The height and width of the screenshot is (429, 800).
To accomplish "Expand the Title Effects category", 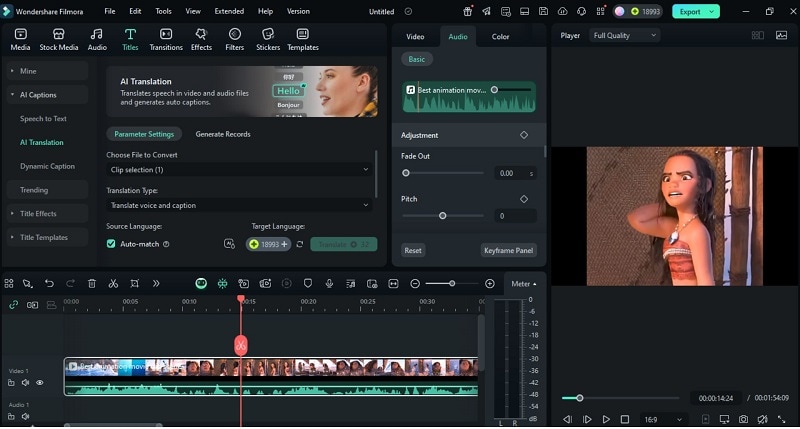I will pyautogui.click(x=47, y=214).
